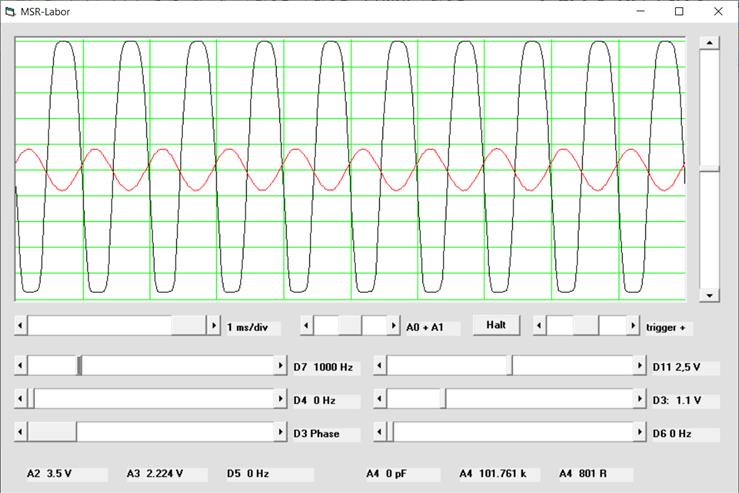Click the D11 2,5 V slider thumb
The width and height of the screenshot is (739, 493).
point(510,366)
